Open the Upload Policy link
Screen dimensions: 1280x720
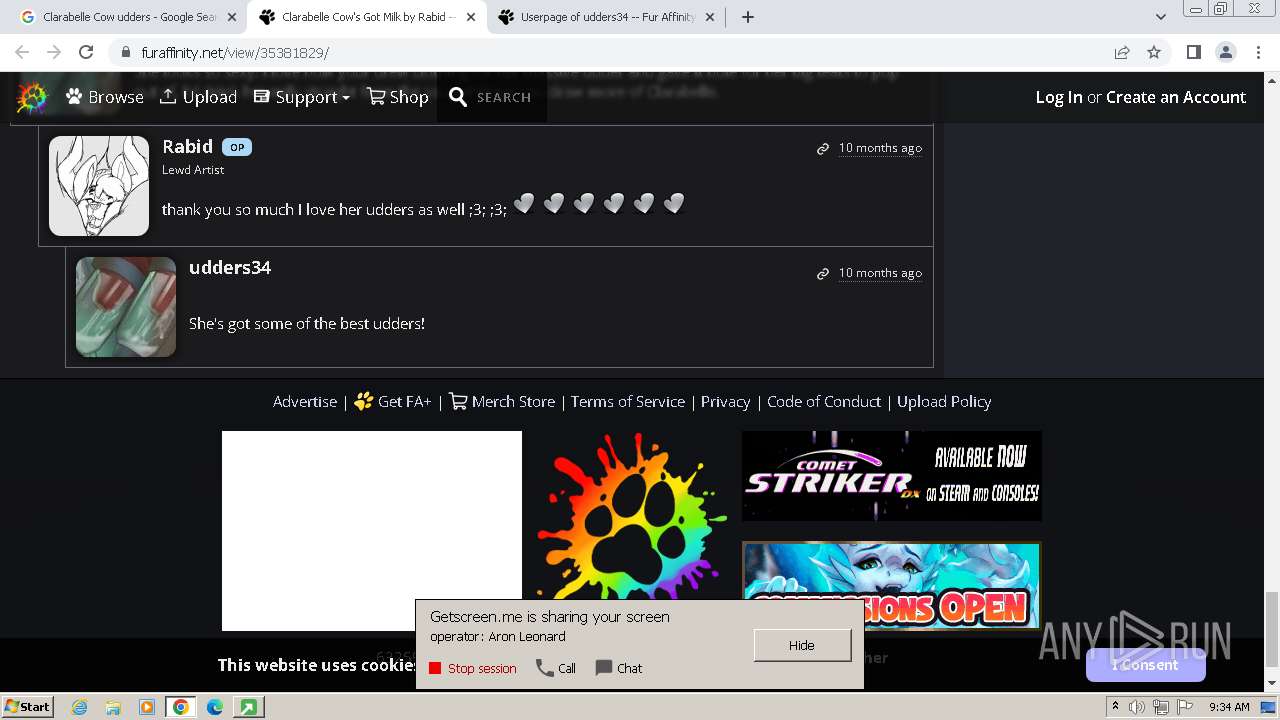(944, 401)
